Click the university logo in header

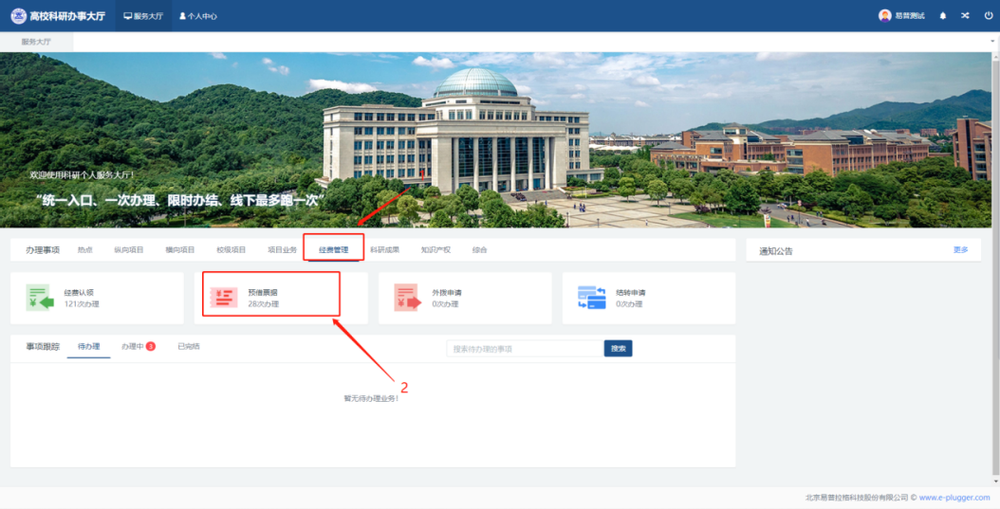(18, 16)
